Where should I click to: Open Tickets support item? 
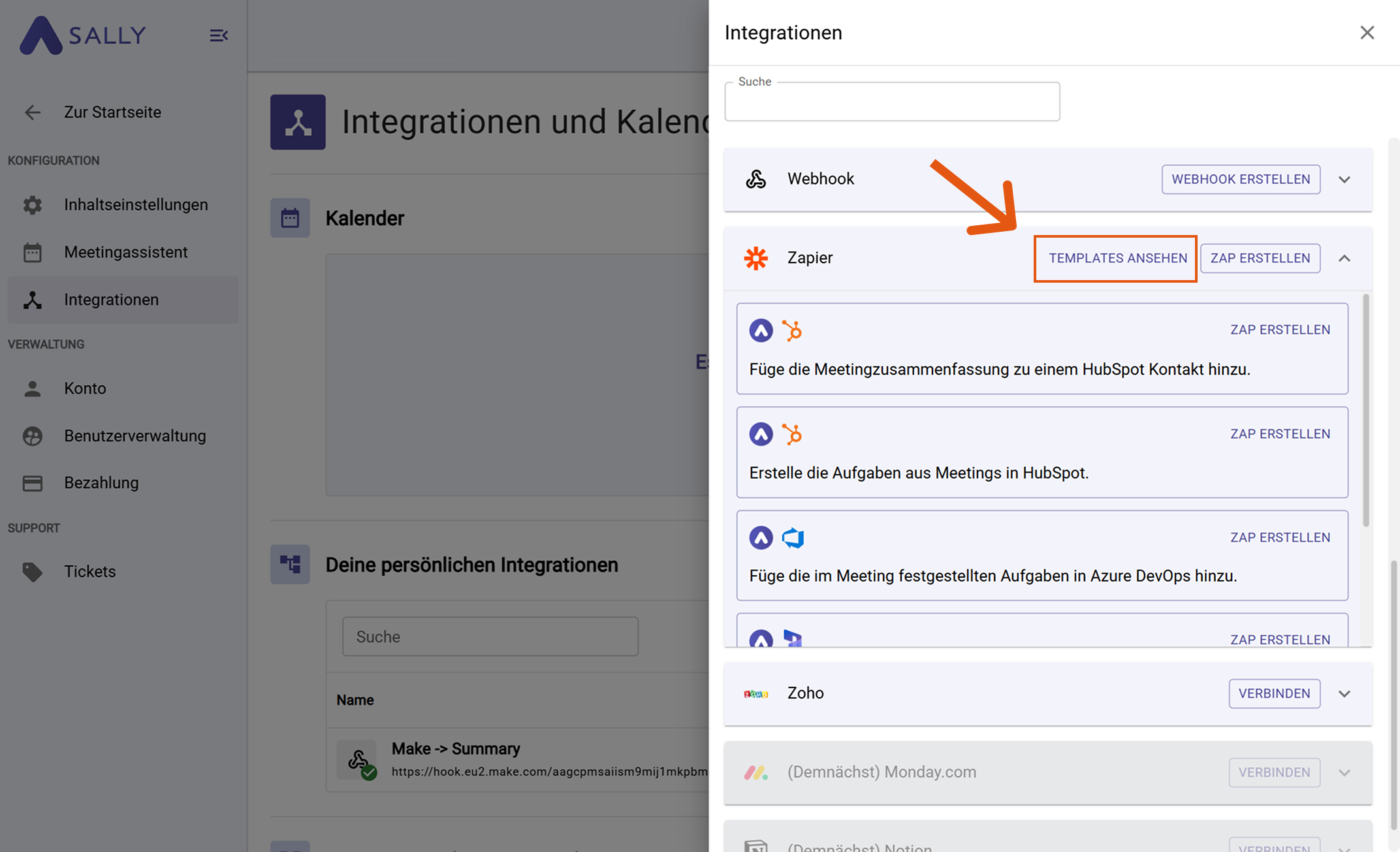tap(123, 572)
